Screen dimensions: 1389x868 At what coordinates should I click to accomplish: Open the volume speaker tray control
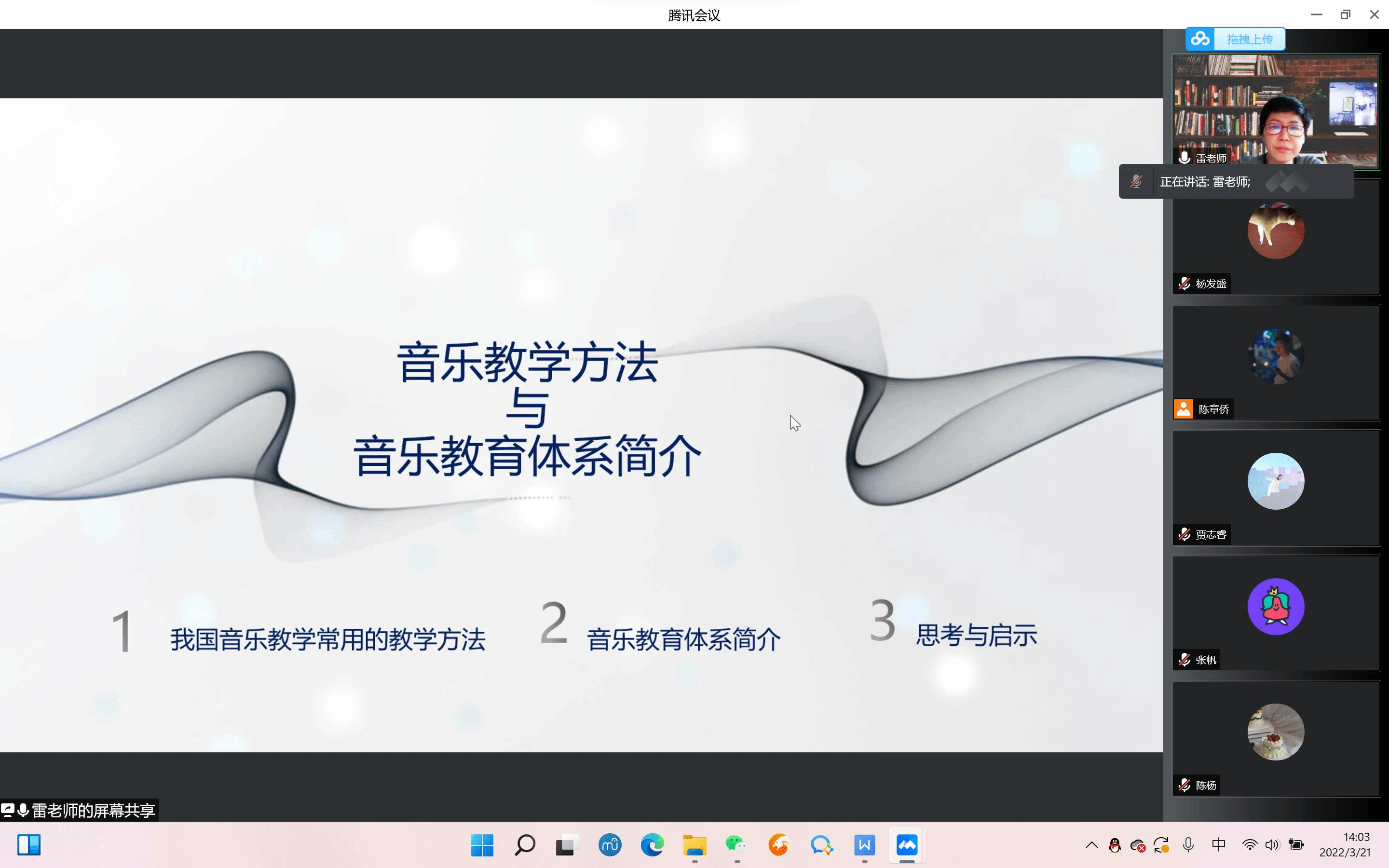coord(1272,845)
